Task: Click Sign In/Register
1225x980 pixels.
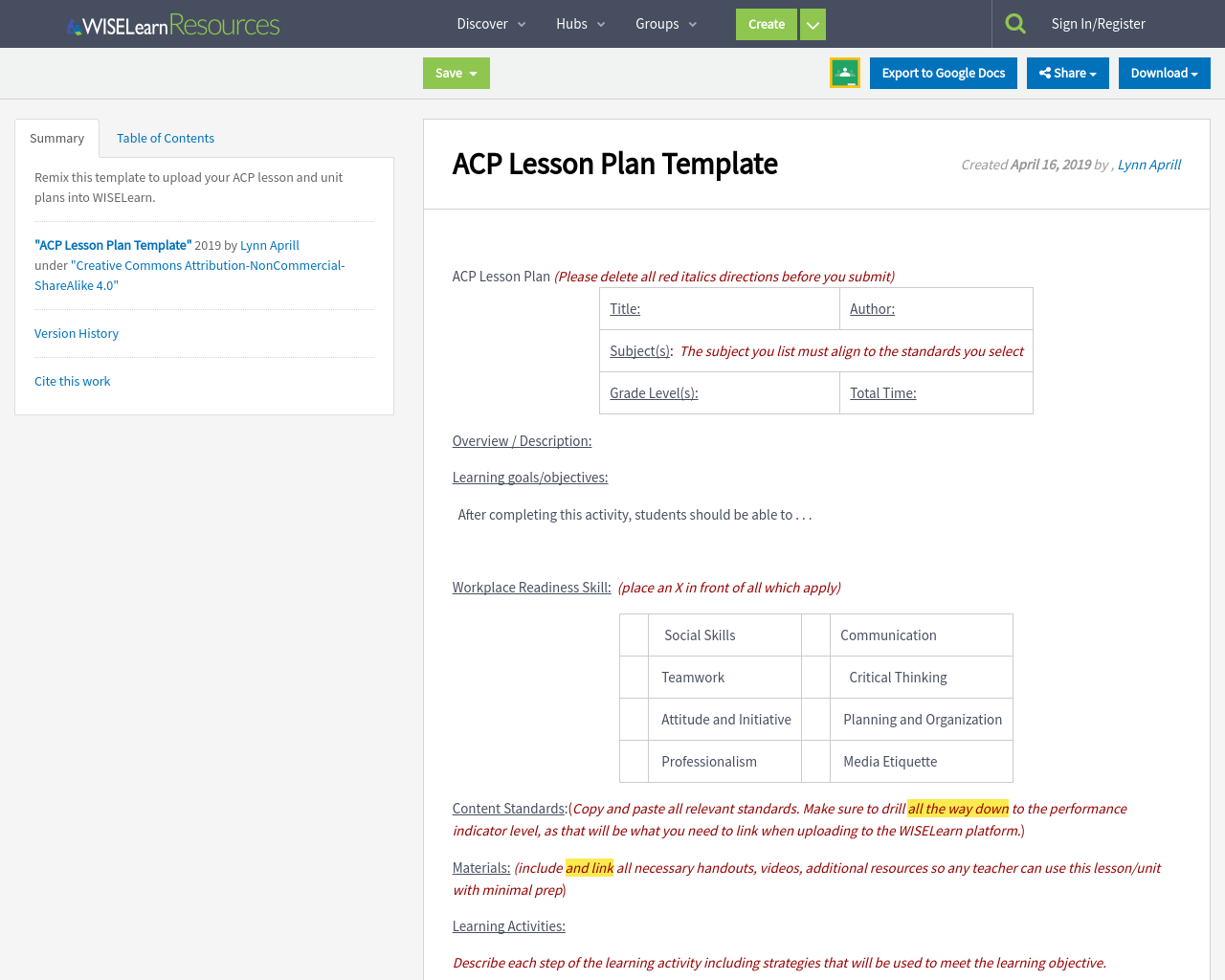Action: (x=1098, y=22)
